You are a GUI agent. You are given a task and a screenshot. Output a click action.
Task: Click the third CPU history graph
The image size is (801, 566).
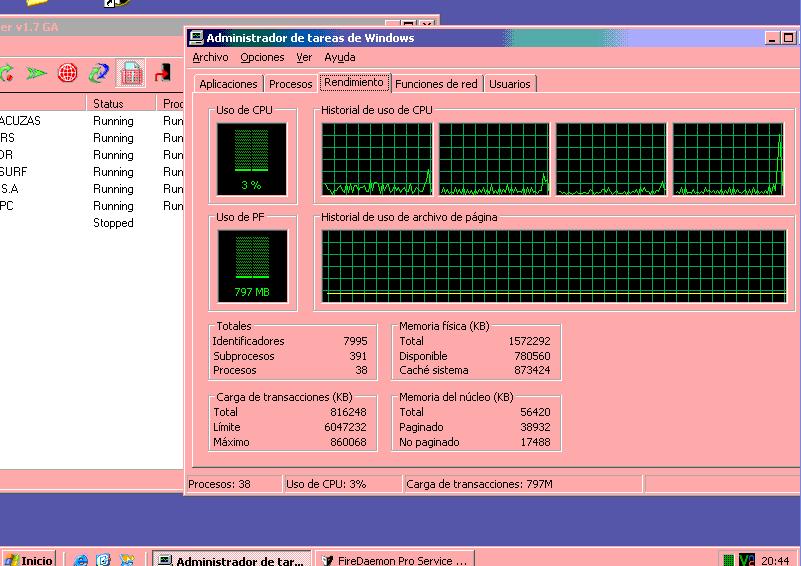(611, 159)
